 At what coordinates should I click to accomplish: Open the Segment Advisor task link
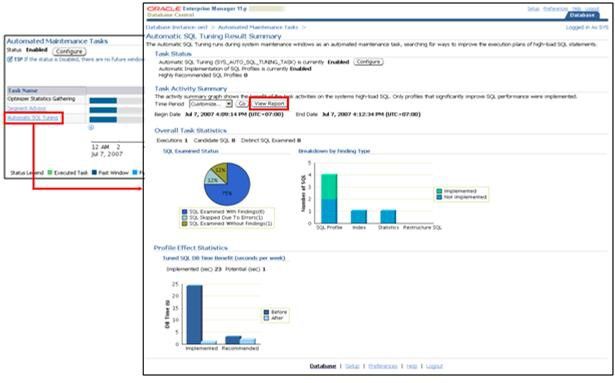tap(27, 108)
